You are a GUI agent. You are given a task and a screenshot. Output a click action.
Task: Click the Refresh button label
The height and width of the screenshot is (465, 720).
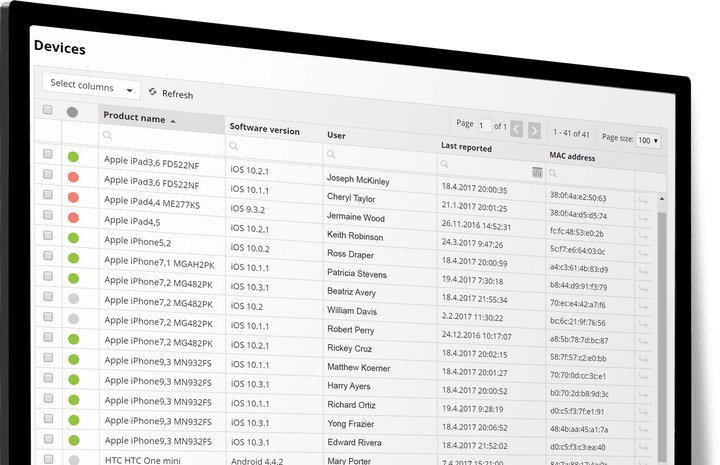coord(177,94)
